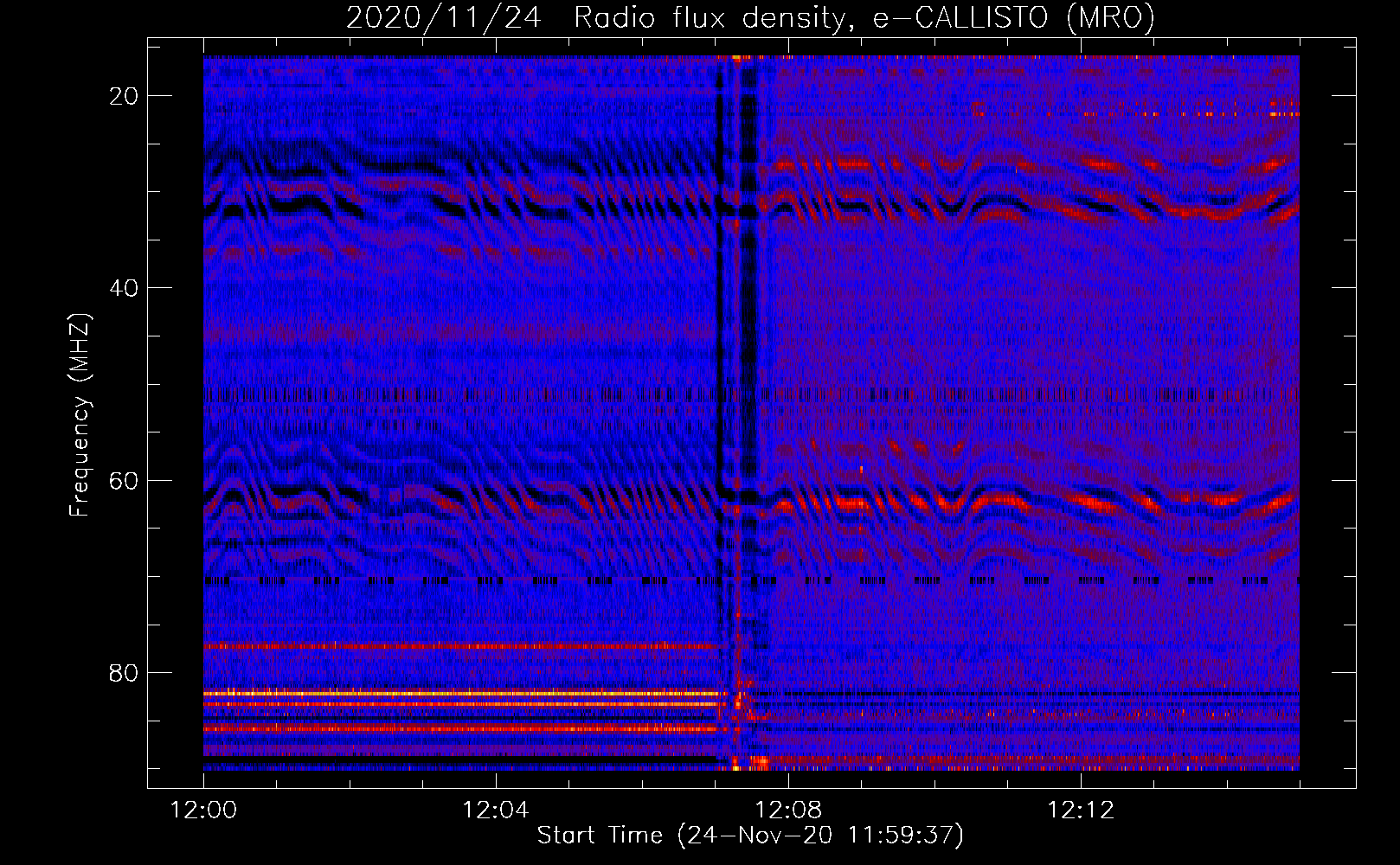
Task: Click the '20' frequency tick label
Action: [124, 96]
